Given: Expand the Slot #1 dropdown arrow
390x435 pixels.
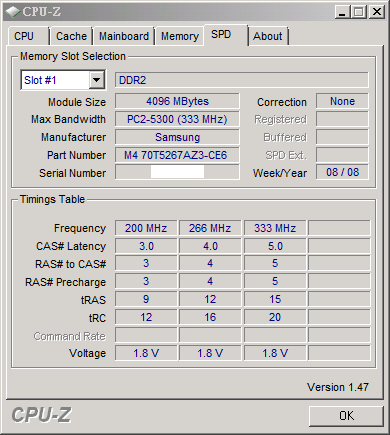Looking at the screenshot, I should click(97, 80).
